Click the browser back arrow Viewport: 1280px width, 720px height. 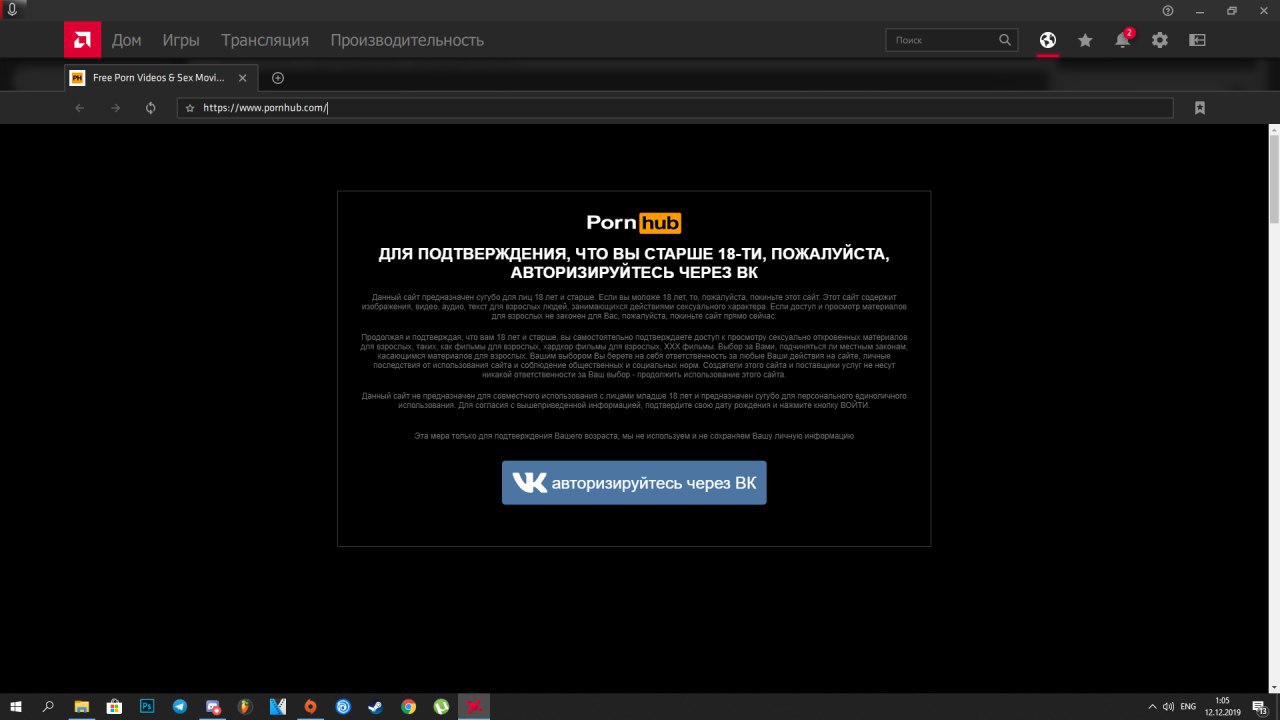[80, 108]
